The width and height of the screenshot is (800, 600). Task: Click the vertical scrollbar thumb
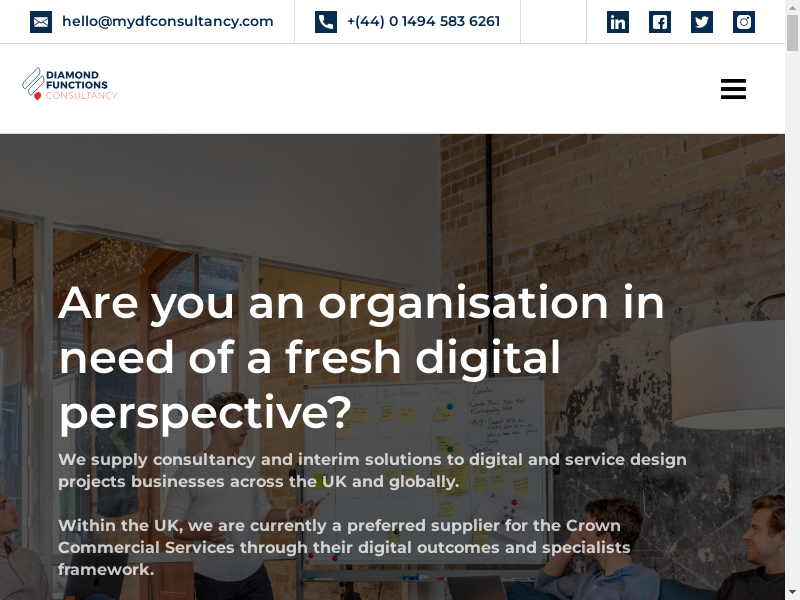click(x=792, y=33)
